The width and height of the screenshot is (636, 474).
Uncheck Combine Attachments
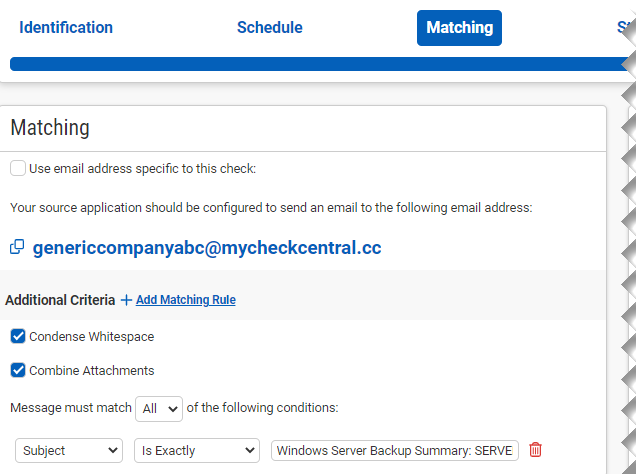(18, 370)
